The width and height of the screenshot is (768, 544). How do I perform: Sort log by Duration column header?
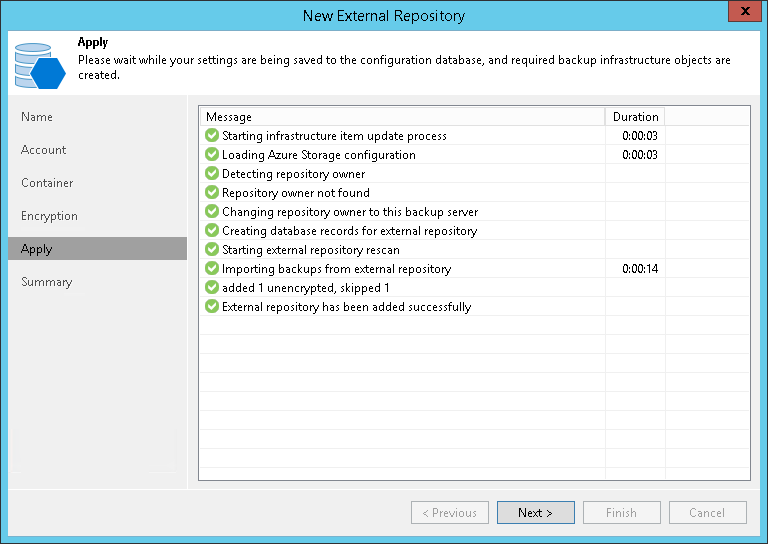pos(635,117)
